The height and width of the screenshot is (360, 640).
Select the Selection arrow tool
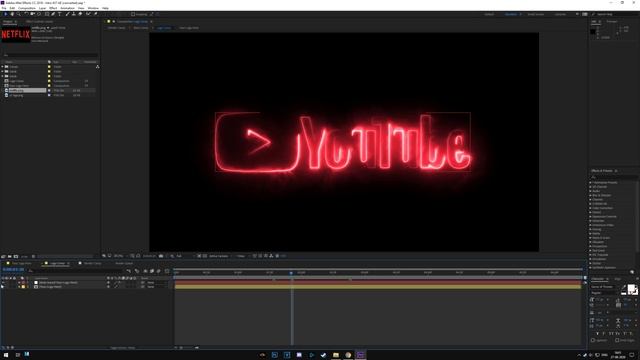(6, 14)
